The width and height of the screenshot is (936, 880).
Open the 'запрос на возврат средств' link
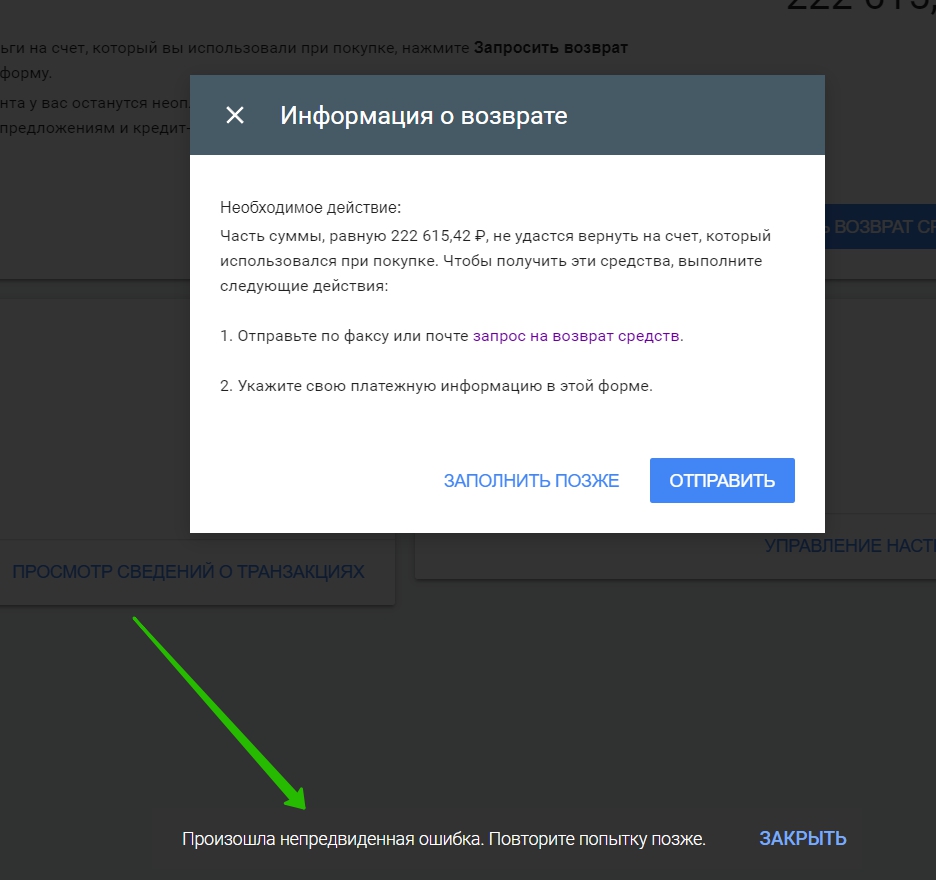(x=577, y=336)
